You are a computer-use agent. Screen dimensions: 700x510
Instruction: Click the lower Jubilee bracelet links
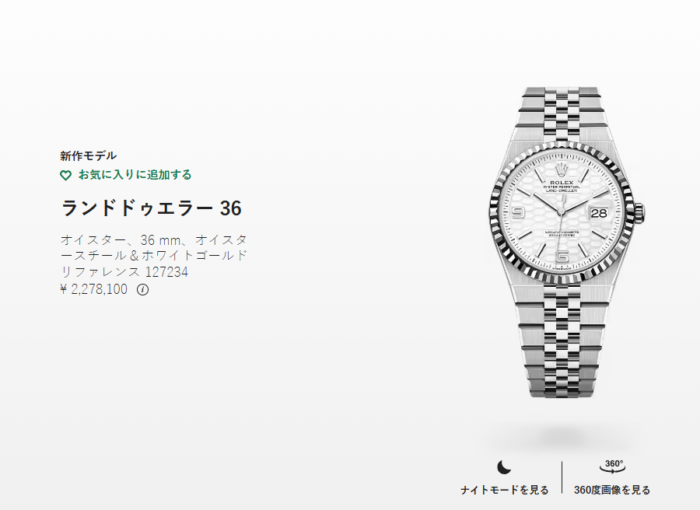click(561, 339)
